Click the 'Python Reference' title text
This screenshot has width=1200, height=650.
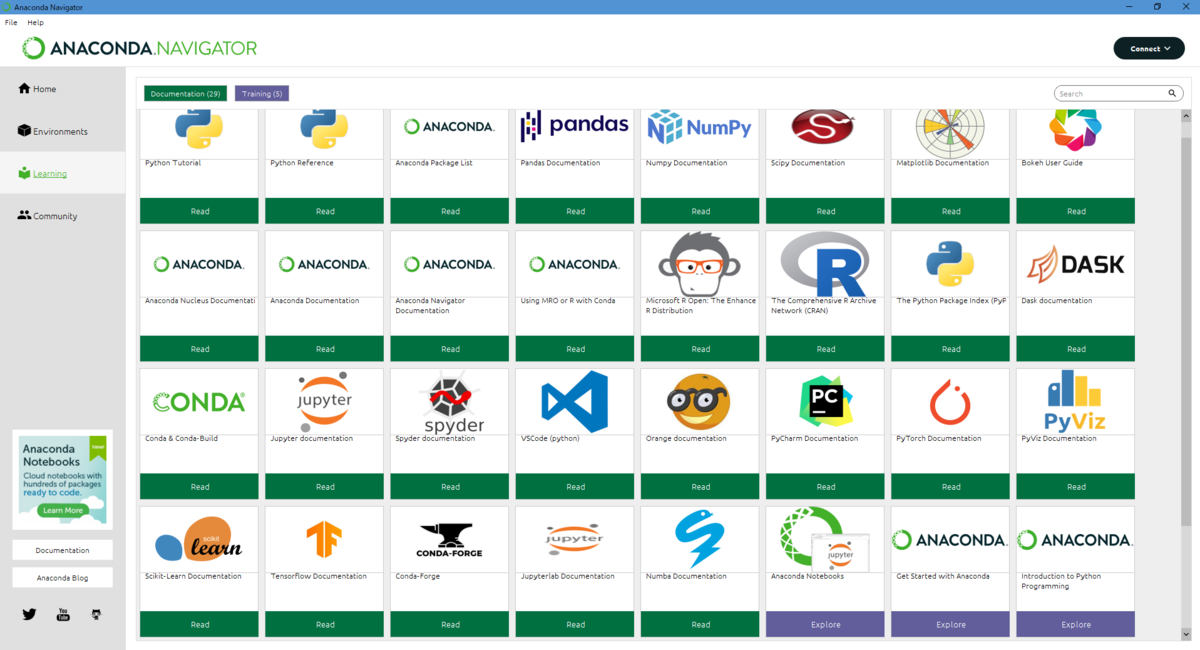pyautogui.click(x=302, y=163)
